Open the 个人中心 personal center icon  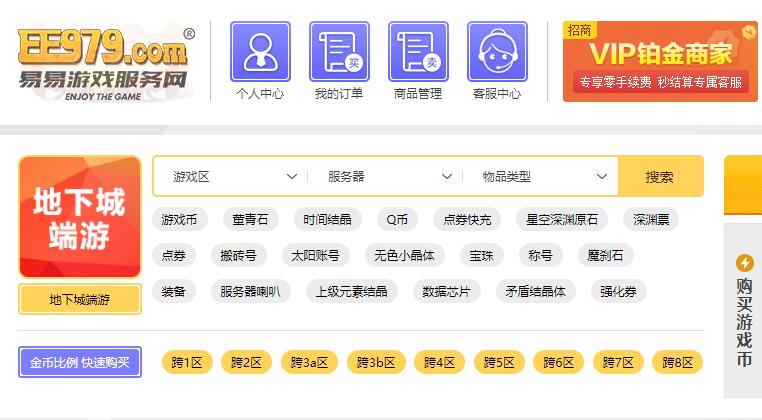click(260, 52)
